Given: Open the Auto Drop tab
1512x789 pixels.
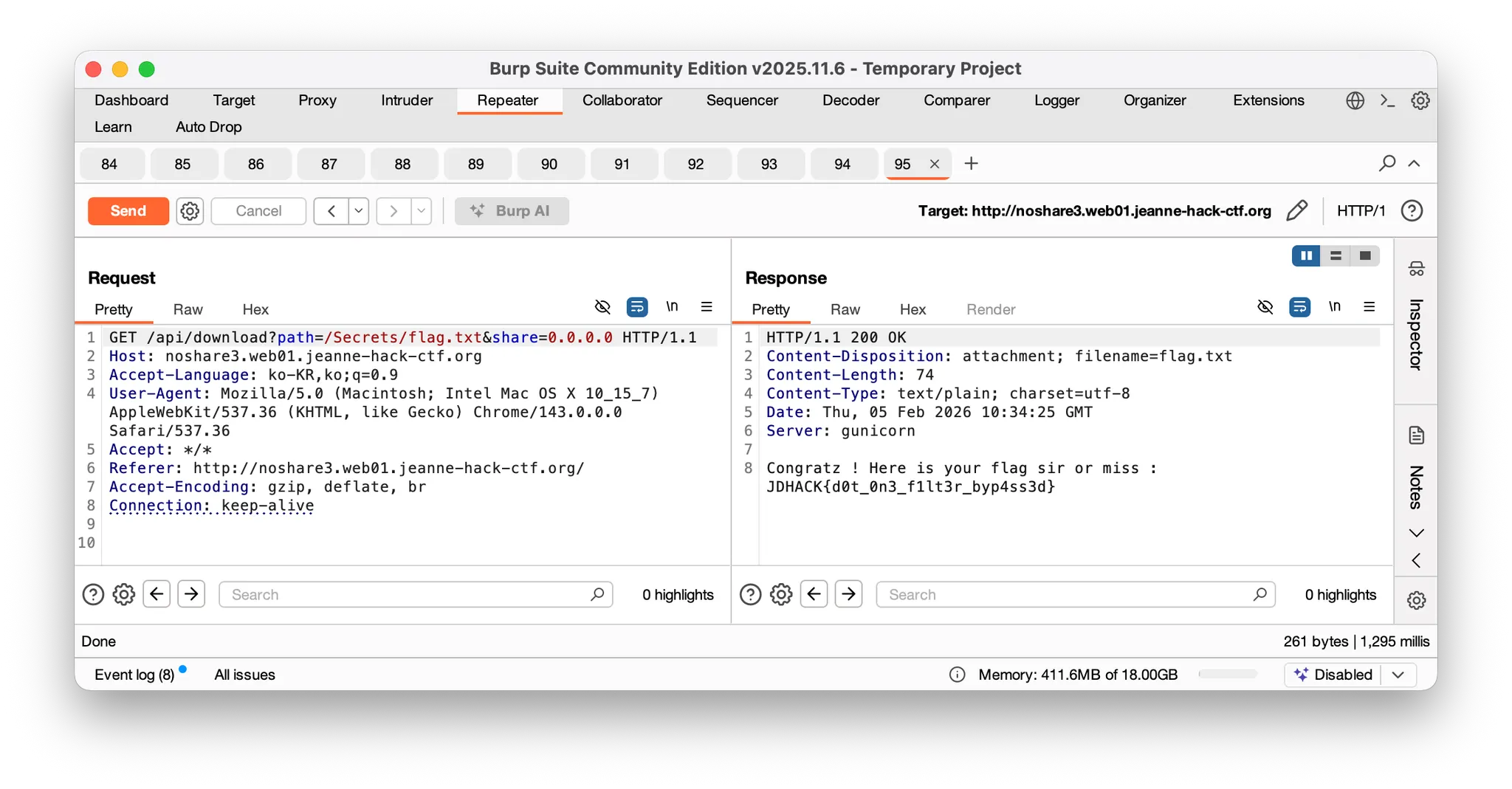Looking at the screenshot, I should click(209, 127).
